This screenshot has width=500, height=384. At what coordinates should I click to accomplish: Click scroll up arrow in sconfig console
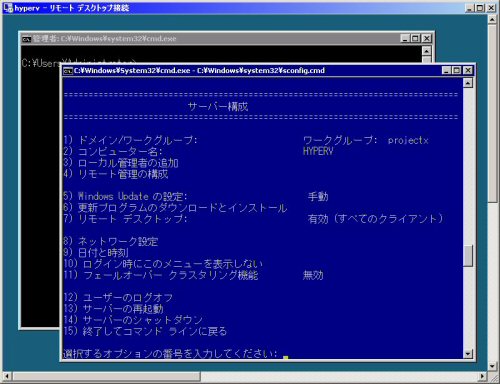(468, 83)
